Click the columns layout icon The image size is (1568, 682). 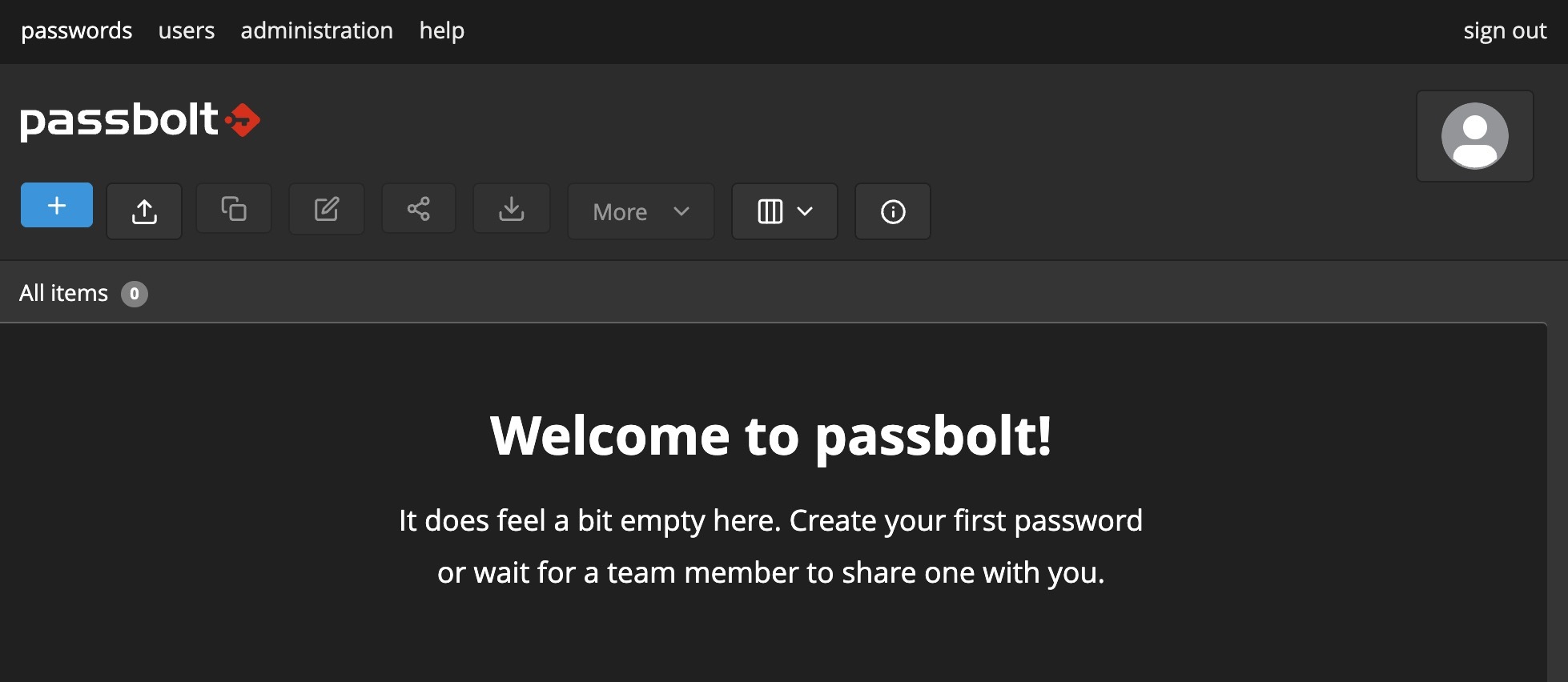[x=770, y=211]
